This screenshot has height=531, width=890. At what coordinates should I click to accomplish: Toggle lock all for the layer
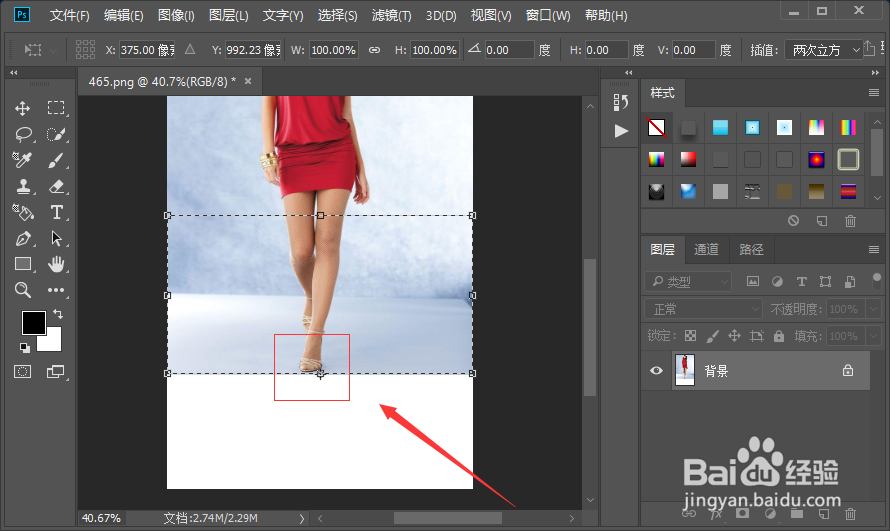tap(779, 336)
